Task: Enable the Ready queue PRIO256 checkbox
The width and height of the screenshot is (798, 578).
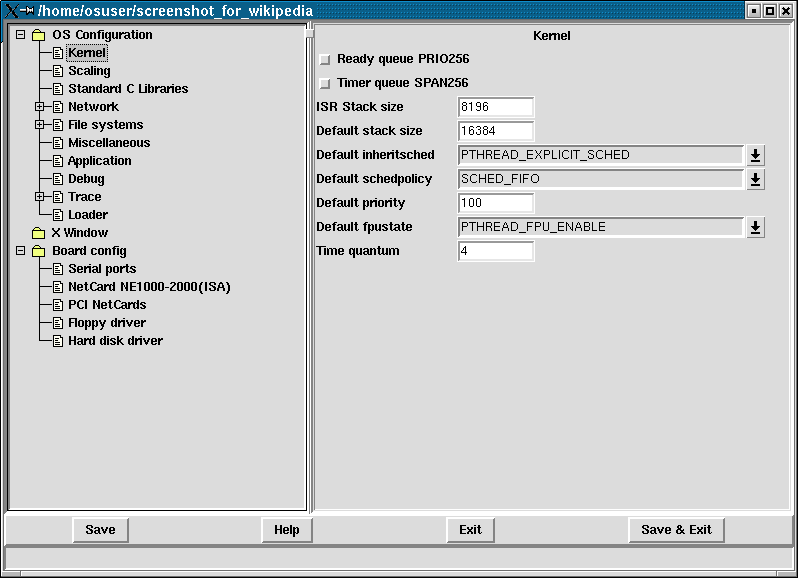Action: [324, 60]
